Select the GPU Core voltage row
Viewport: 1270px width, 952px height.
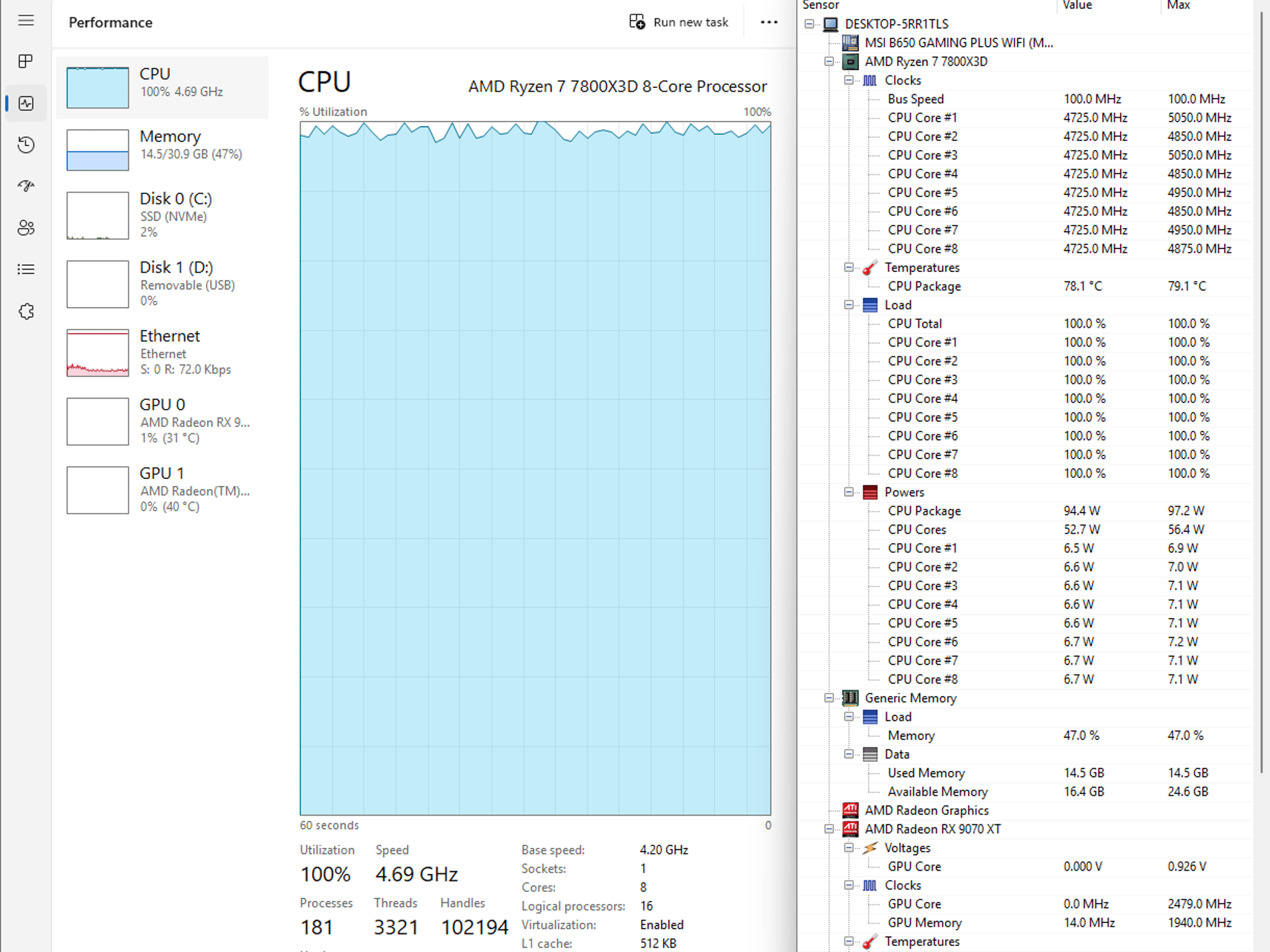(1026, 866)
